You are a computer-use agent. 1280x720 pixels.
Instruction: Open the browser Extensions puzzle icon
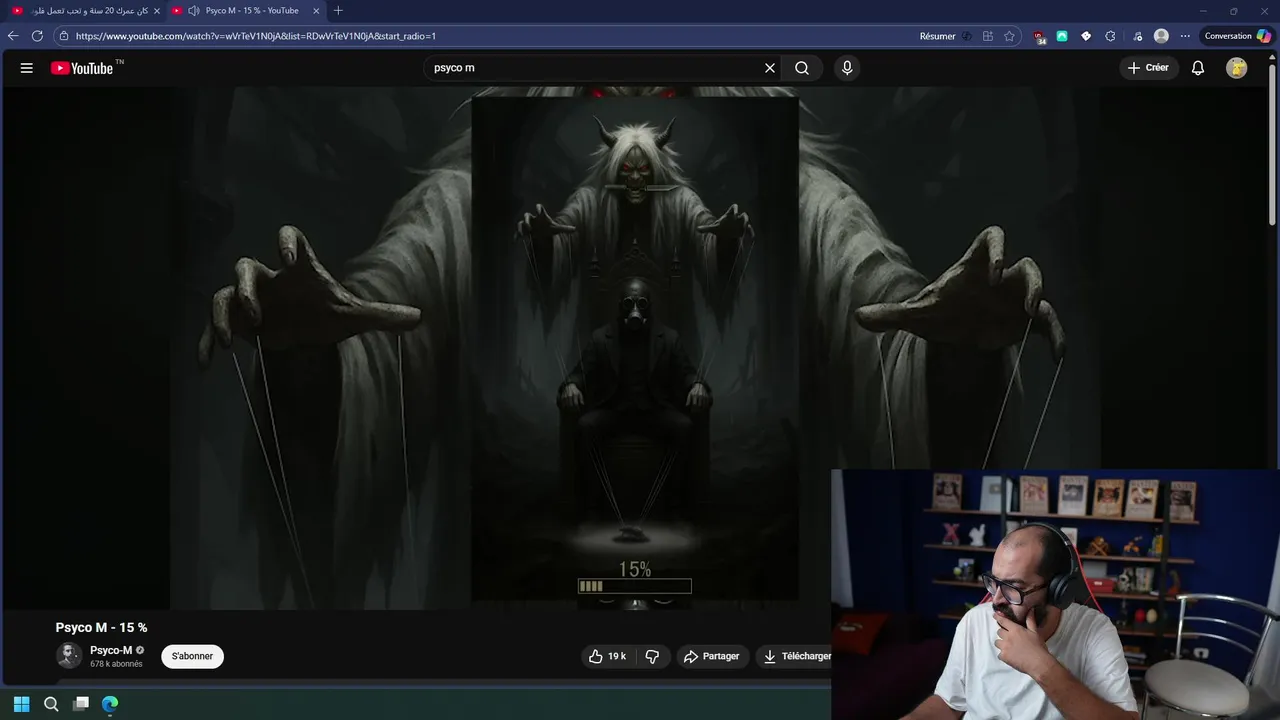pos(1110,36)
